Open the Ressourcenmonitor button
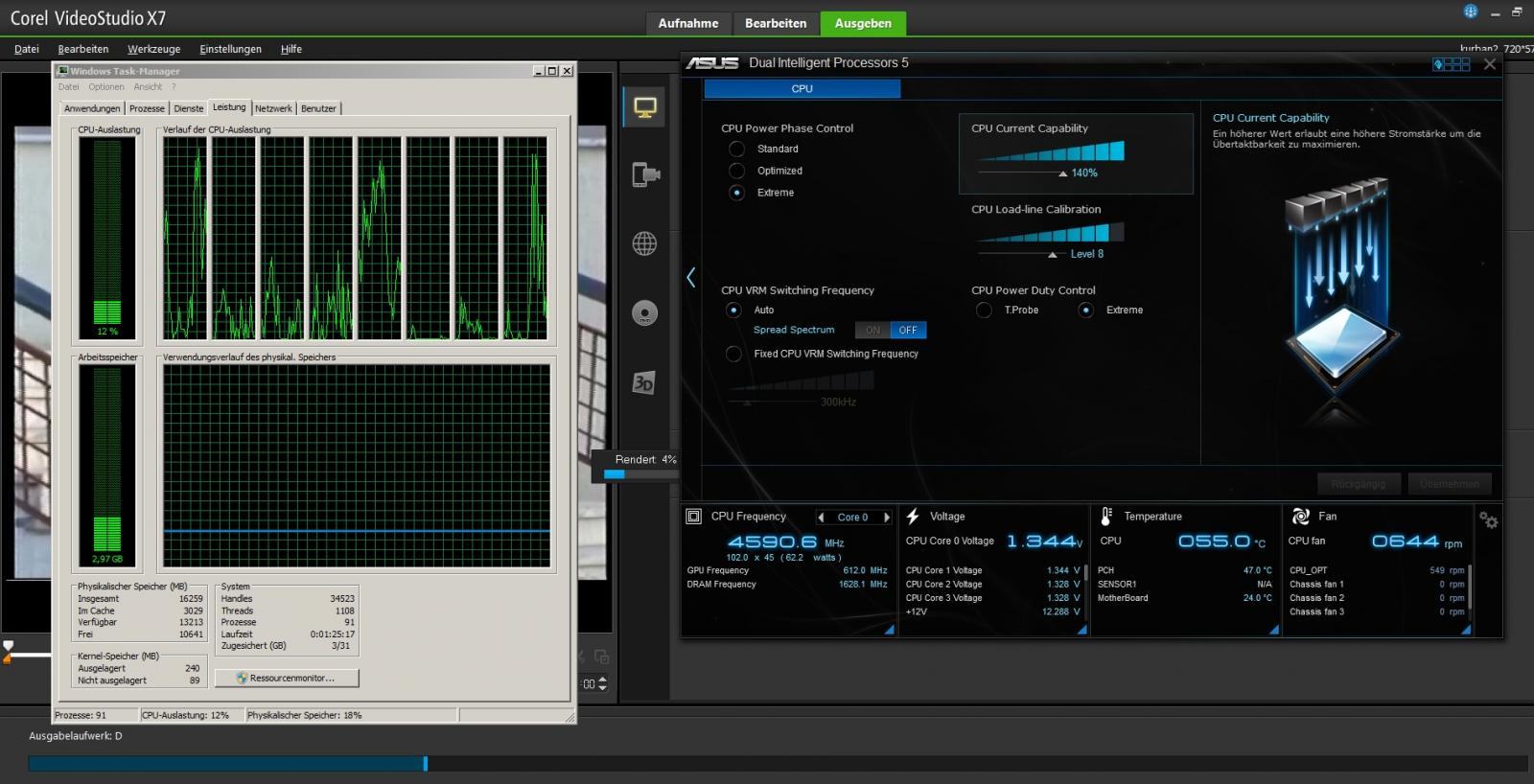Image resolution: width=1534 pixels, height=784 pixels. [x=287, y=678]
